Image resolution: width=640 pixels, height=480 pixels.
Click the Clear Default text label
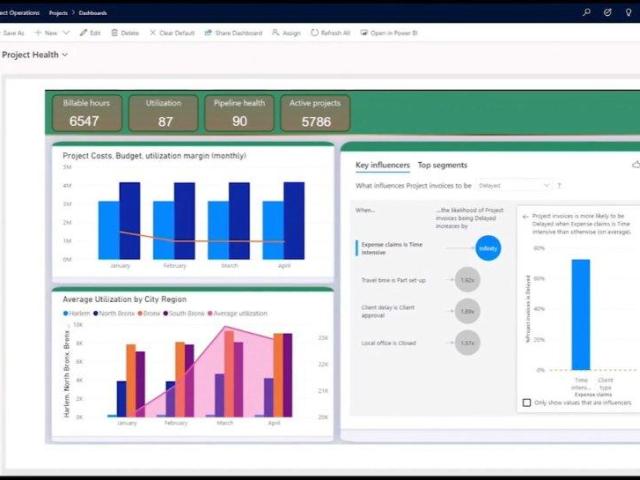pos(177,33)
